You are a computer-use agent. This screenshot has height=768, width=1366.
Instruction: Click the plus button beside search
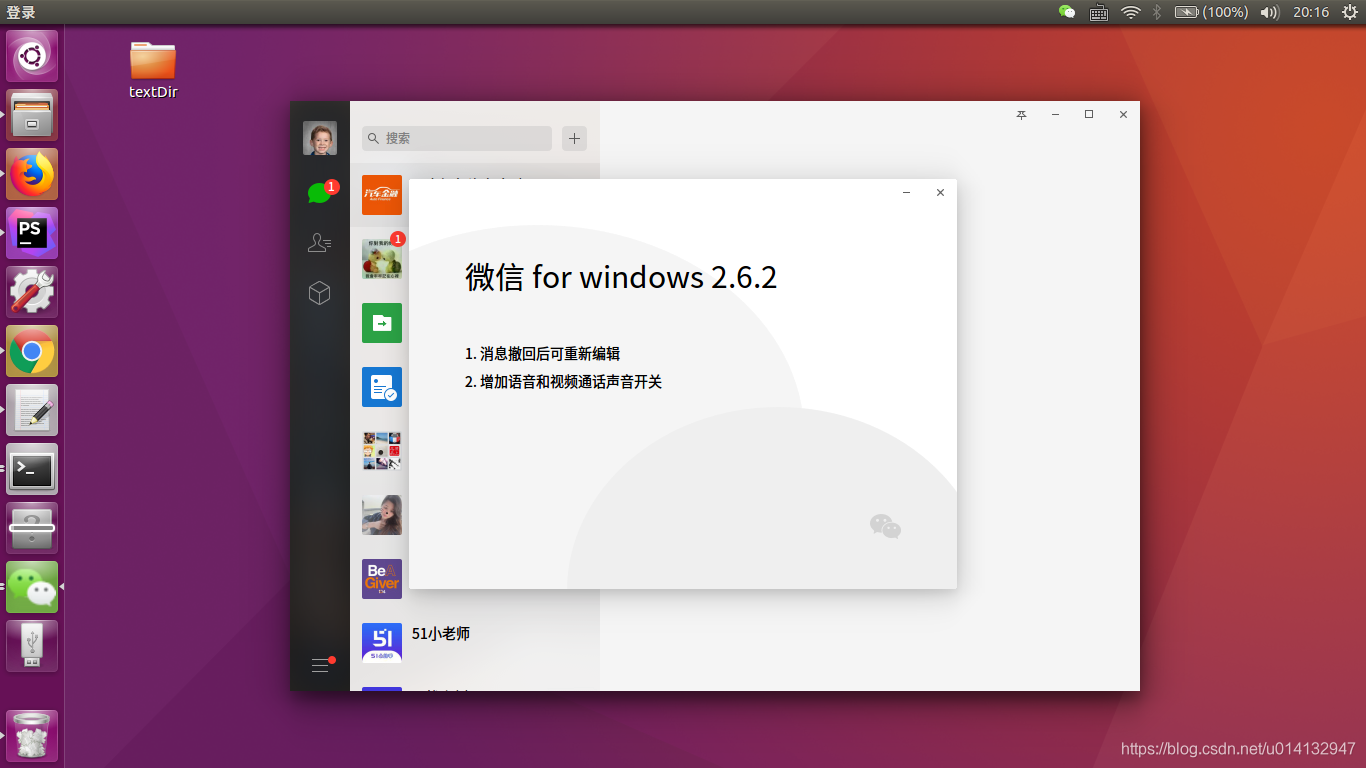pos(574,138)
